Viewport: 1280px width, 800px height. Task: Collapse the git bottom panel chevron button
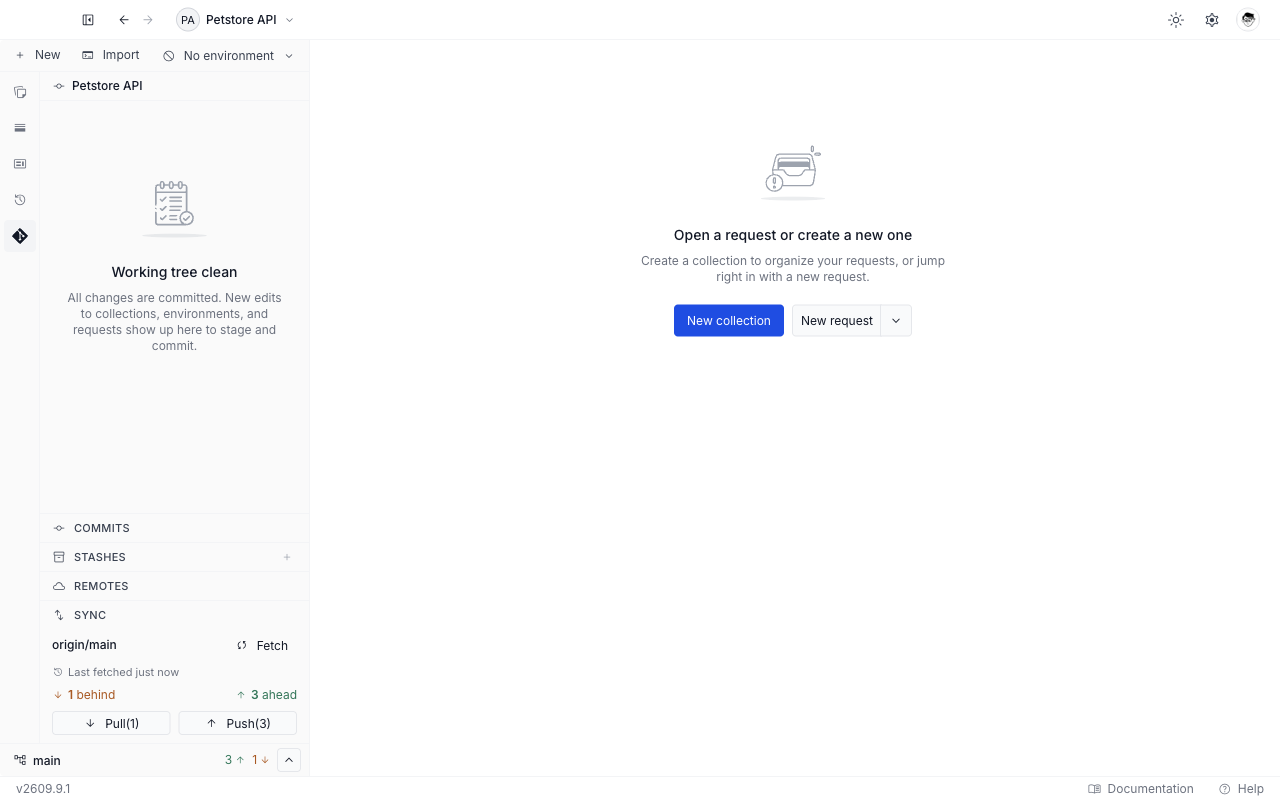tap(288, 760)
